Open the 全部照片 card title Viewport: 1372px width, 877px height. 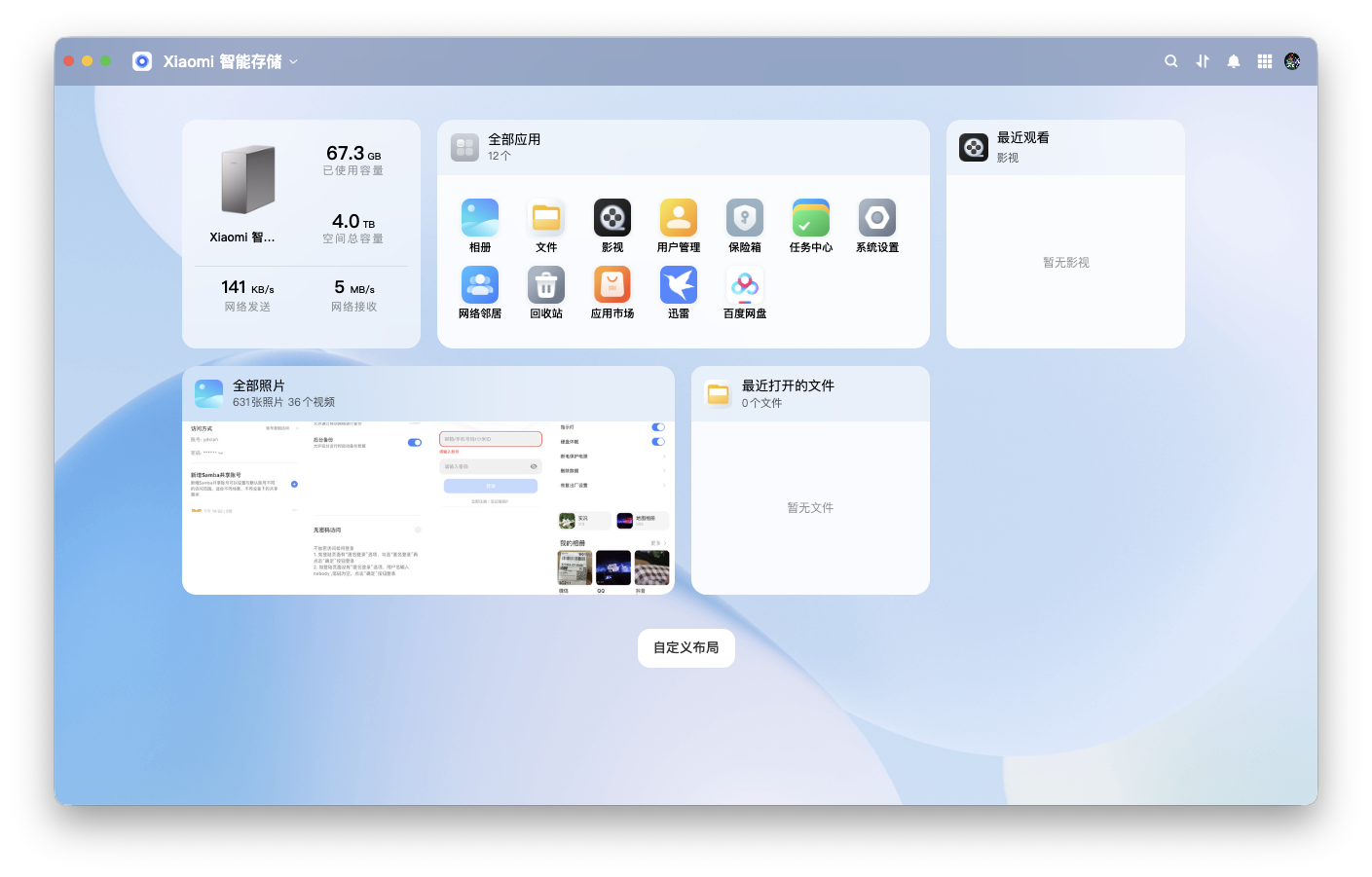coord(259,385)
